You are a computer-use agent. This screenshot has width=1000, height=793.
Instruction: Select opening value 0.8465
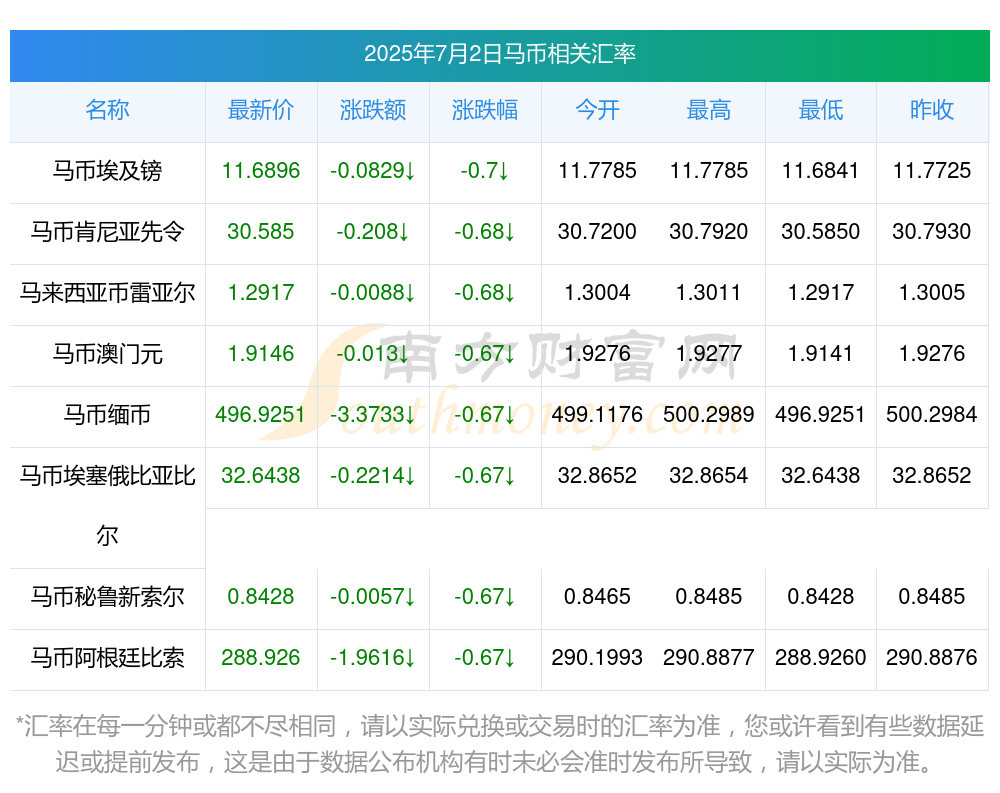click(x=597, y=597)
